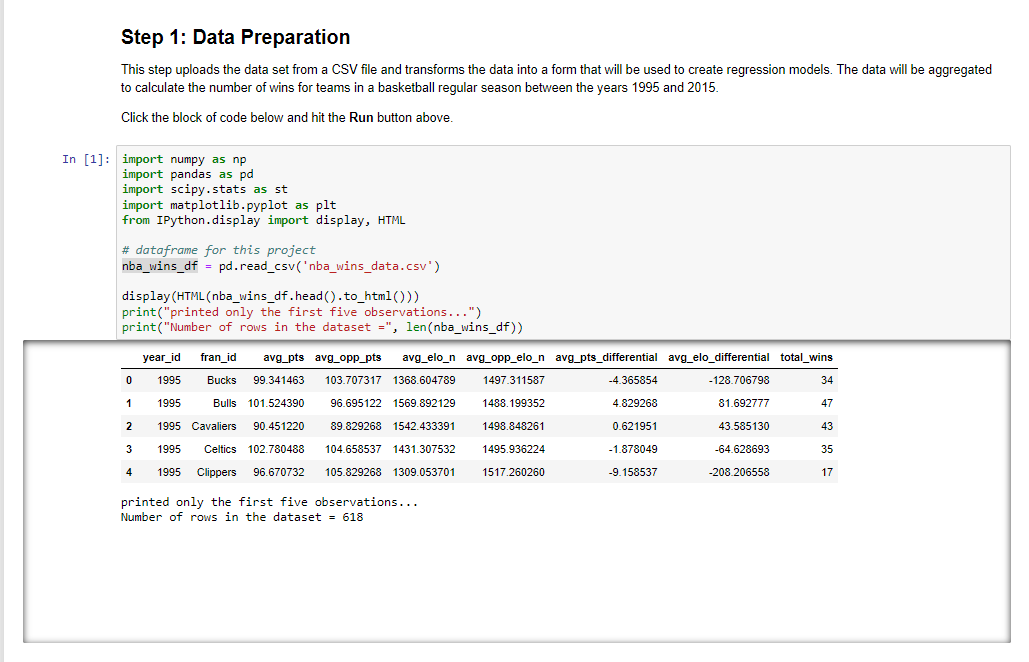
Task: Click total wins value 47 for Bulls
Action: [827, 403]
